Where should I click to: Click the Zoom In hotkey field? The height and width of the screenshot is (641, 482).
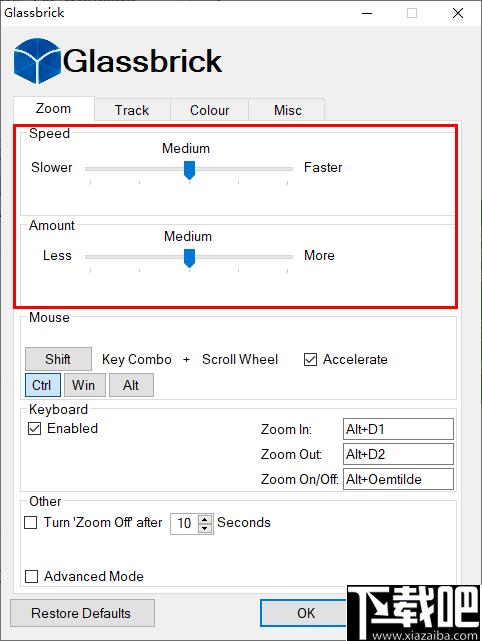(x=398, y=429)
